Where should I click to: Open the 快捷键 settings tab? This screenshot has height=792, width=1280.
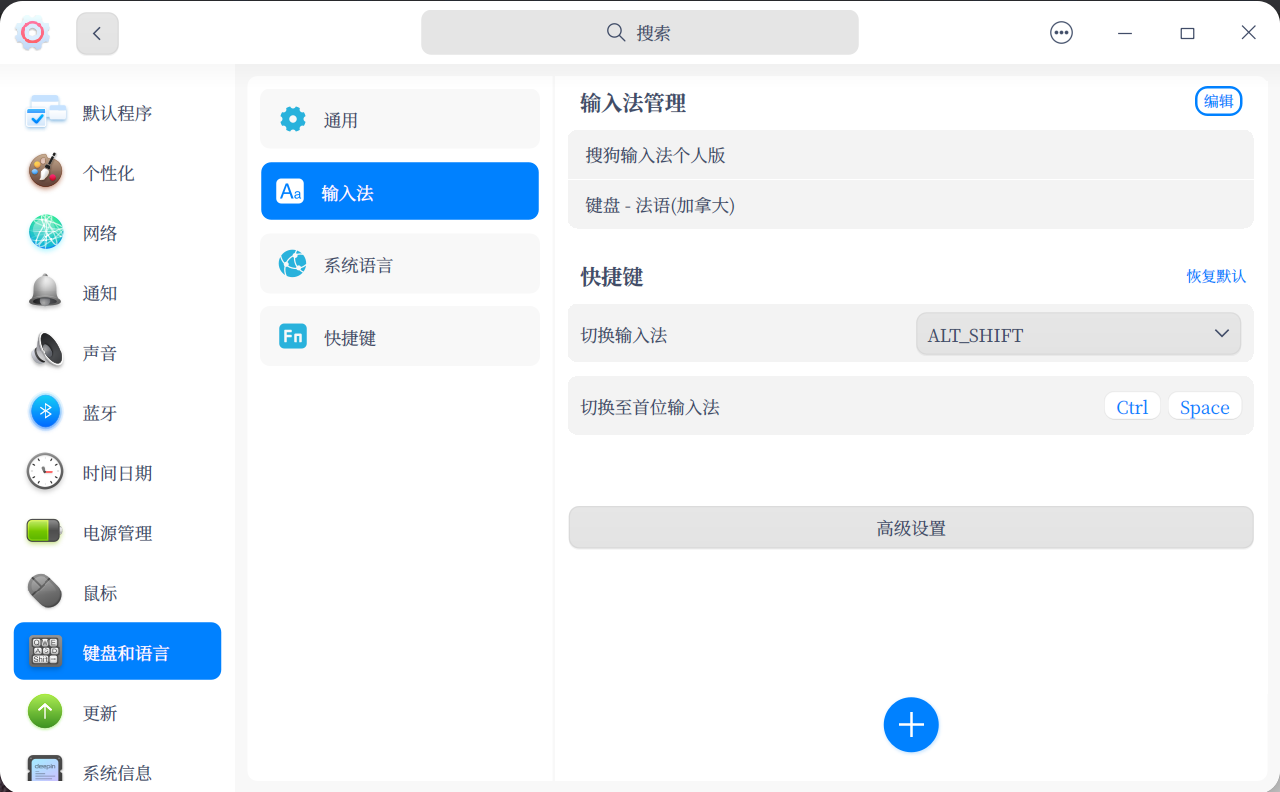click(x=400, y=336)
